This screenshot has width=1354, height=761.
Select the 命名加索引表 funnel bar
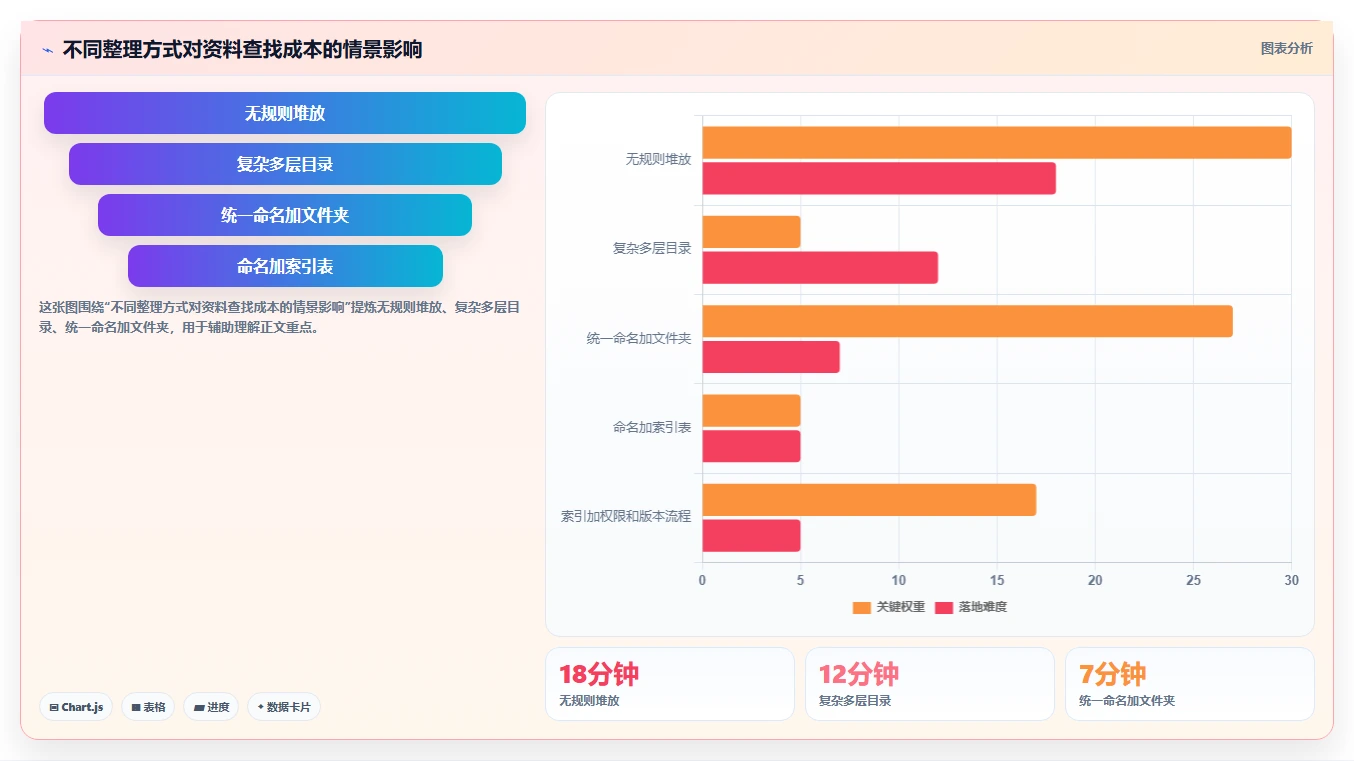pyautogui.click(x=285, y=266)
